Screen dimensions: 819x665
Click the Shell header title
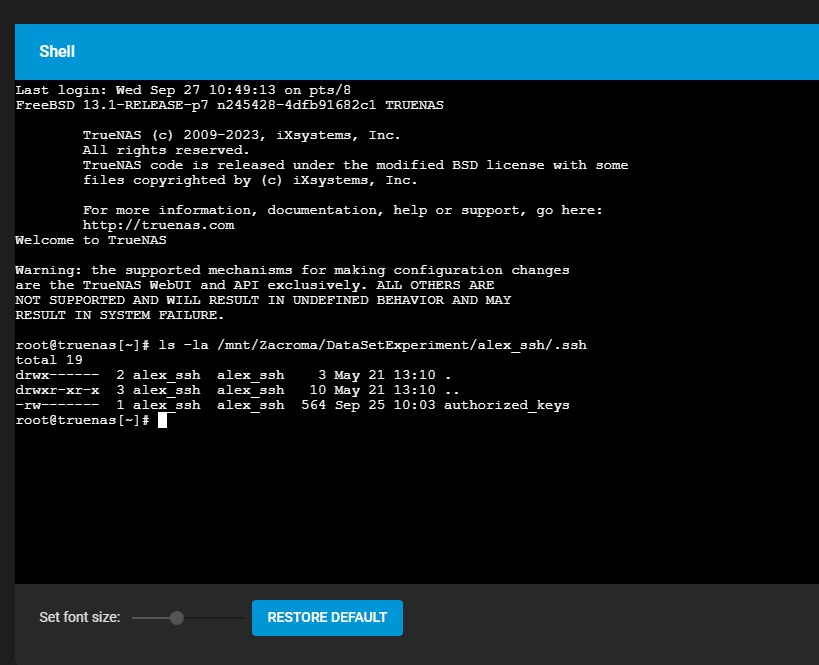(x=57, y=51)
